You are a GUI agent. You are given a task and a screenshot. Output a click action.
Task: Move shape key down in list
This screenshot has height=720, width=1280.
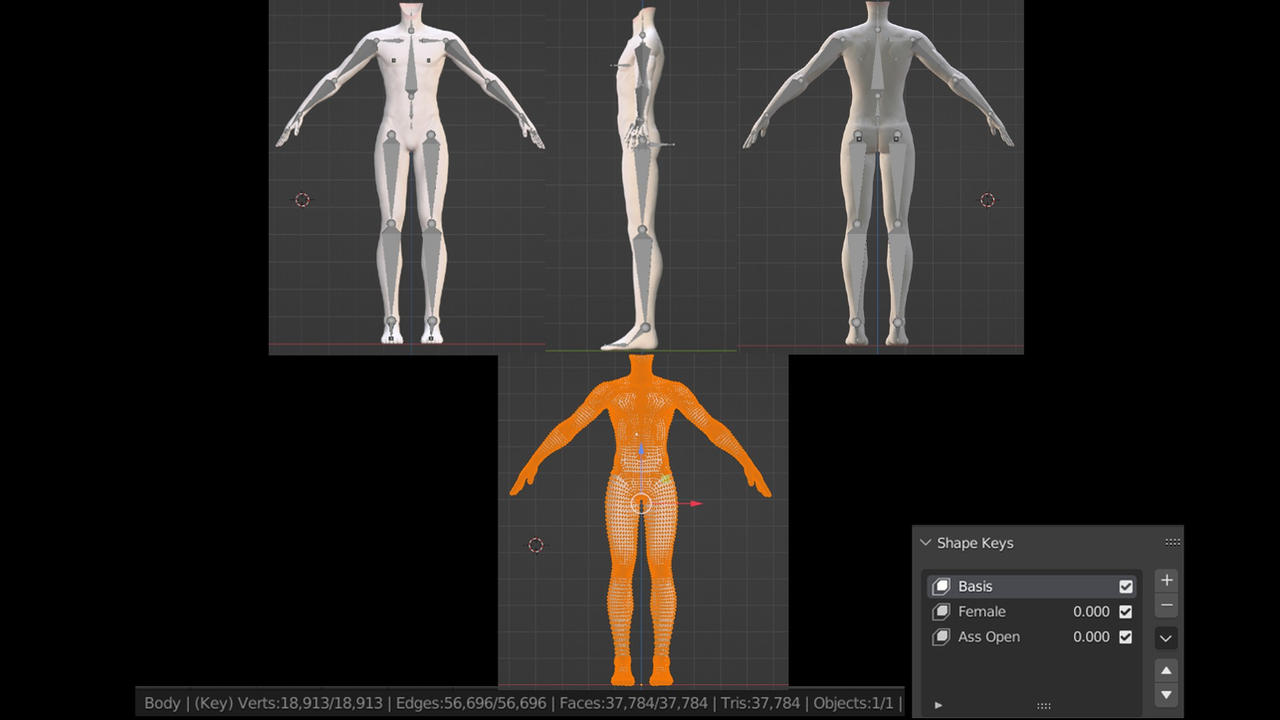tap(1166, 695)
